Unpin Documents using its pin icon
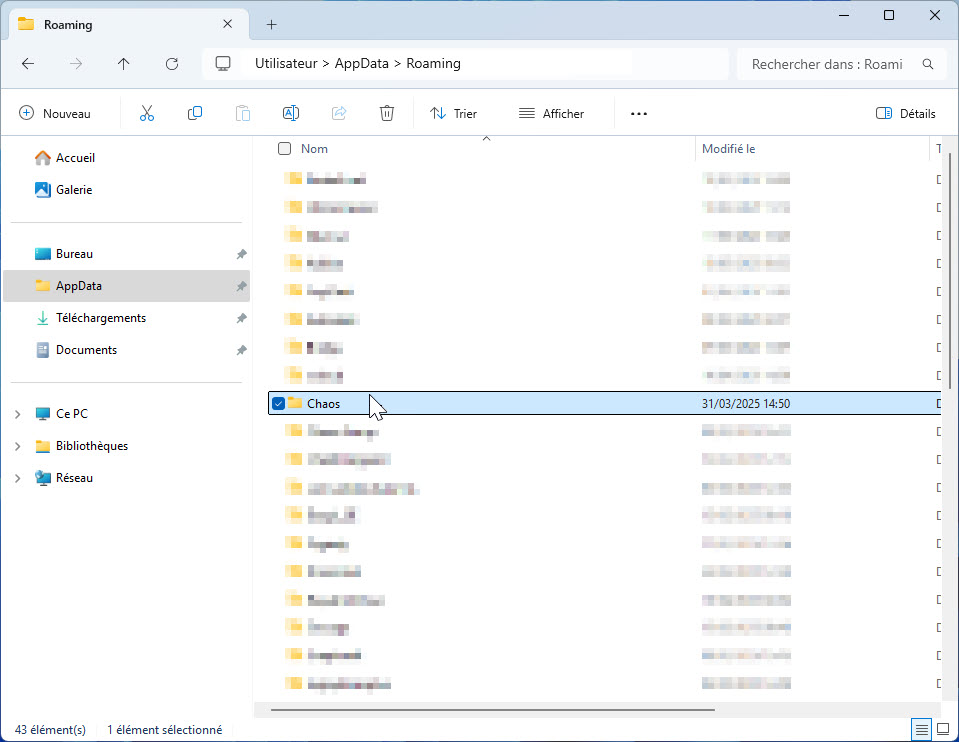Screen dimensions: 959x742 tap(242, 350)
